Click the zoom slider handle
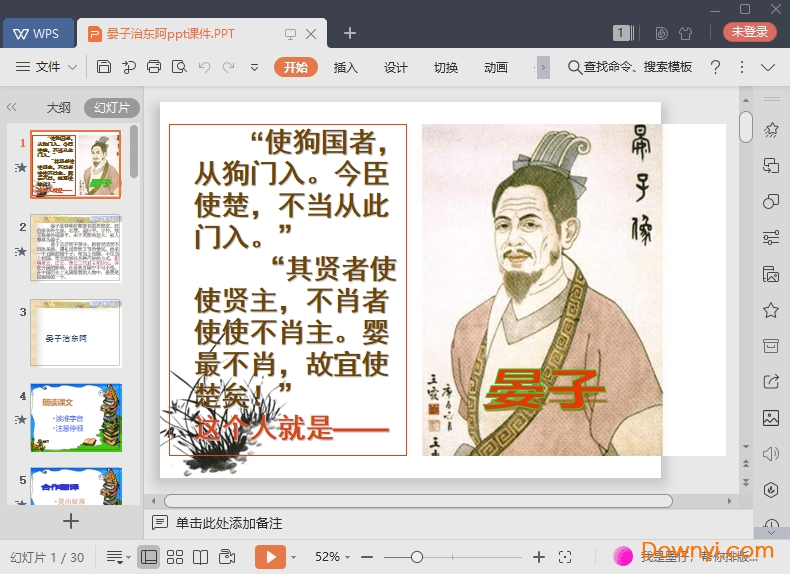 [x=417, y=556]
